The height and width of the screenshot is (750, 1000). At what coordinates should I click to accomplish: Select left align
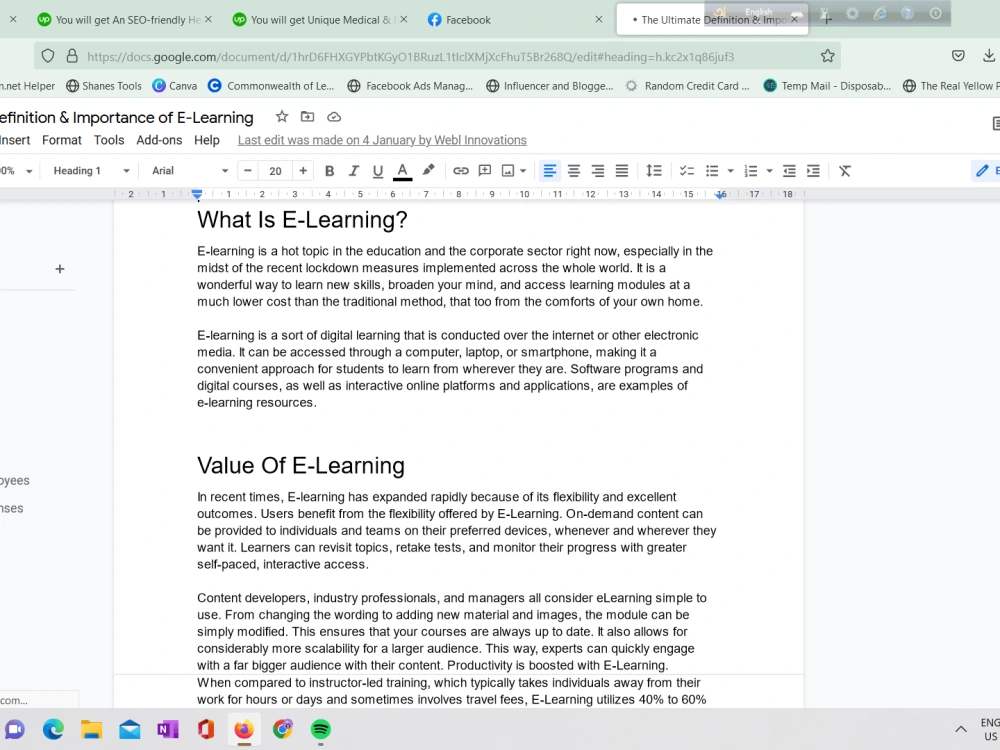(x=549, y=171)
